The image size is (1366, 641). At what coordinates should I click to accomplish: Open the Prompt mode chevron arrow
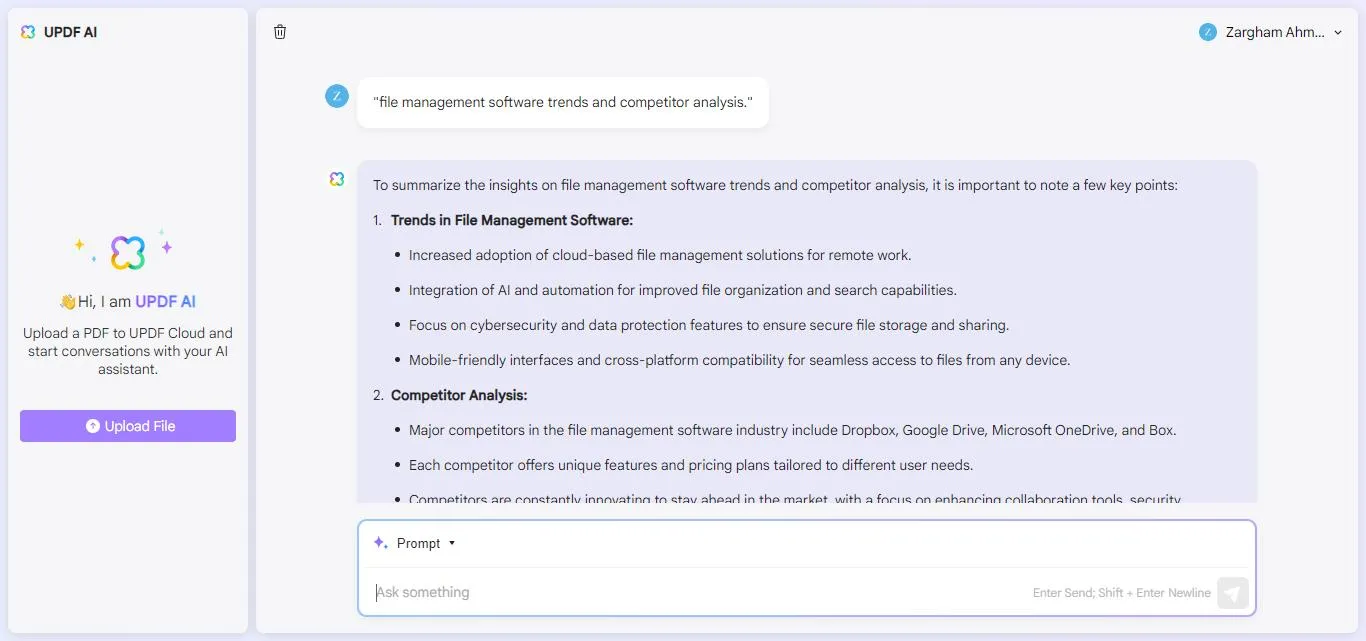coord(451,543)
